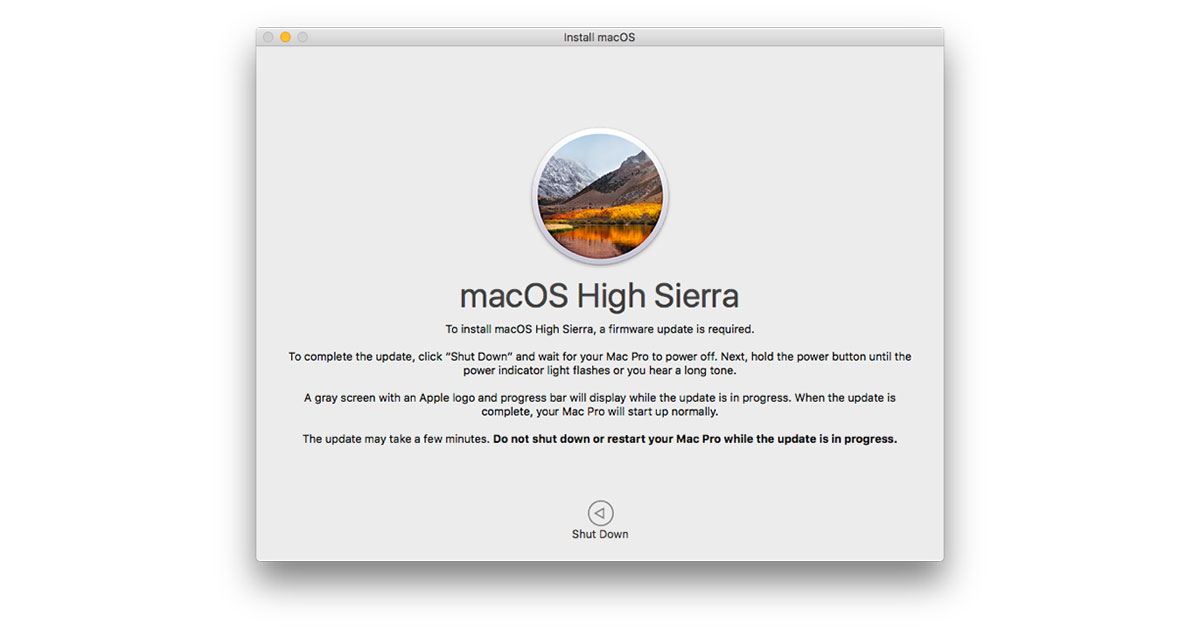Click the Shut Down arrow icon
Viewport: 1200px width, 630px height.
click(600, 513)
